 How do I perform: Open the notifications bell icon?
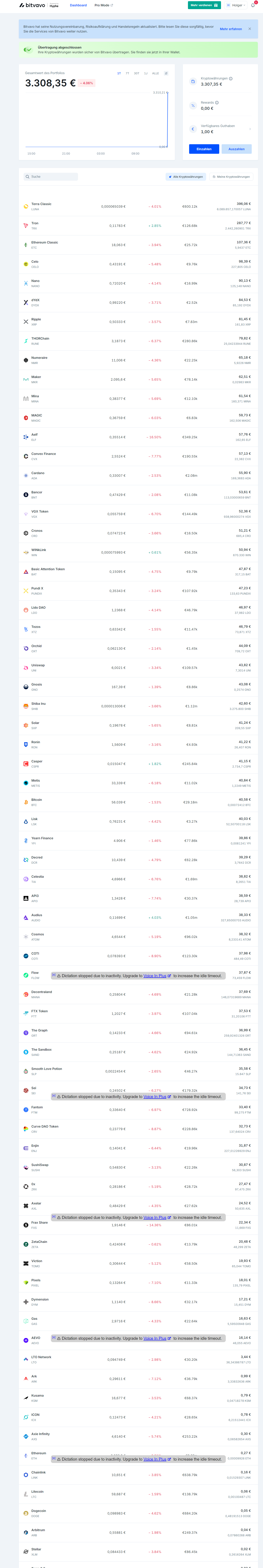click(253, 5)
